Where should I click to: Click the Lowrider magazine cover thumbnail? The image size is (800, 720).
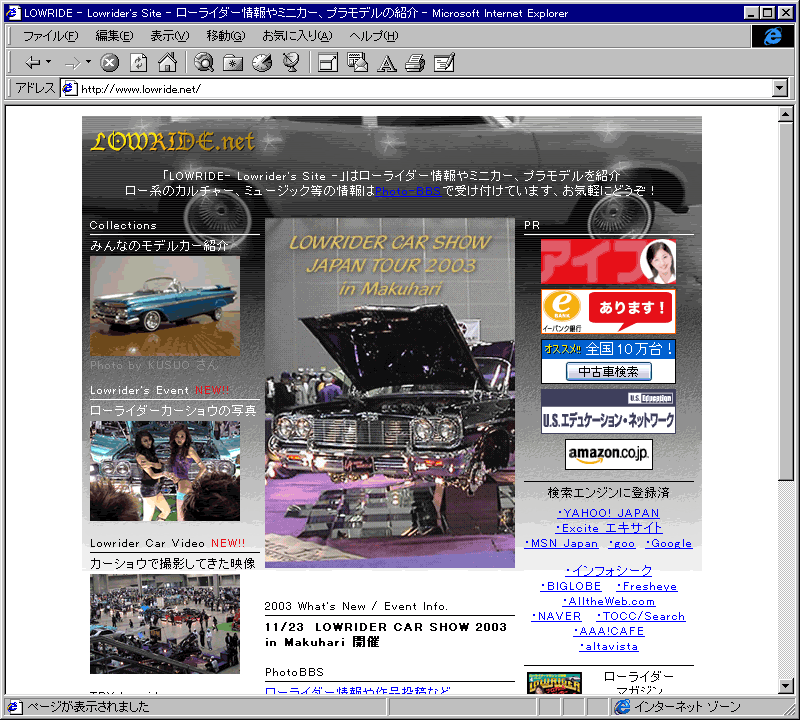555,683
